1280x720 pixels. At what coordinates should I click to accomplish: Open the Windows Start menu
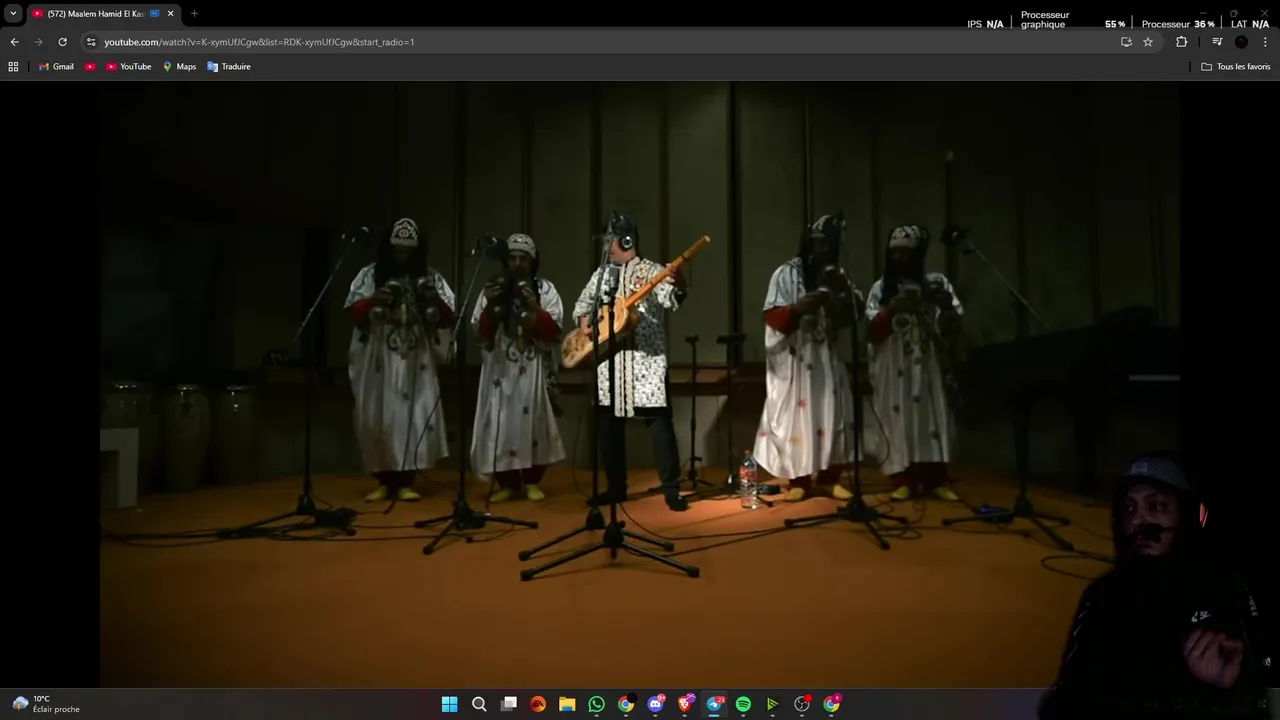coord(450,704)
